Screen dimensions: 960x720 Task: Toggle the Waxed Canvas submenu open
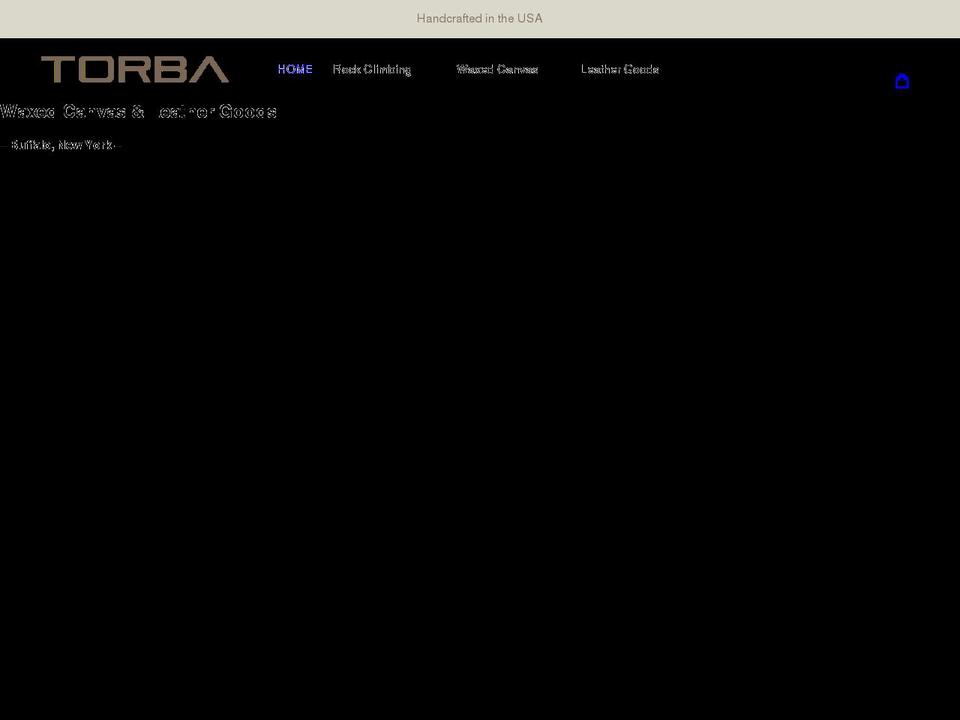click(497, 69)
